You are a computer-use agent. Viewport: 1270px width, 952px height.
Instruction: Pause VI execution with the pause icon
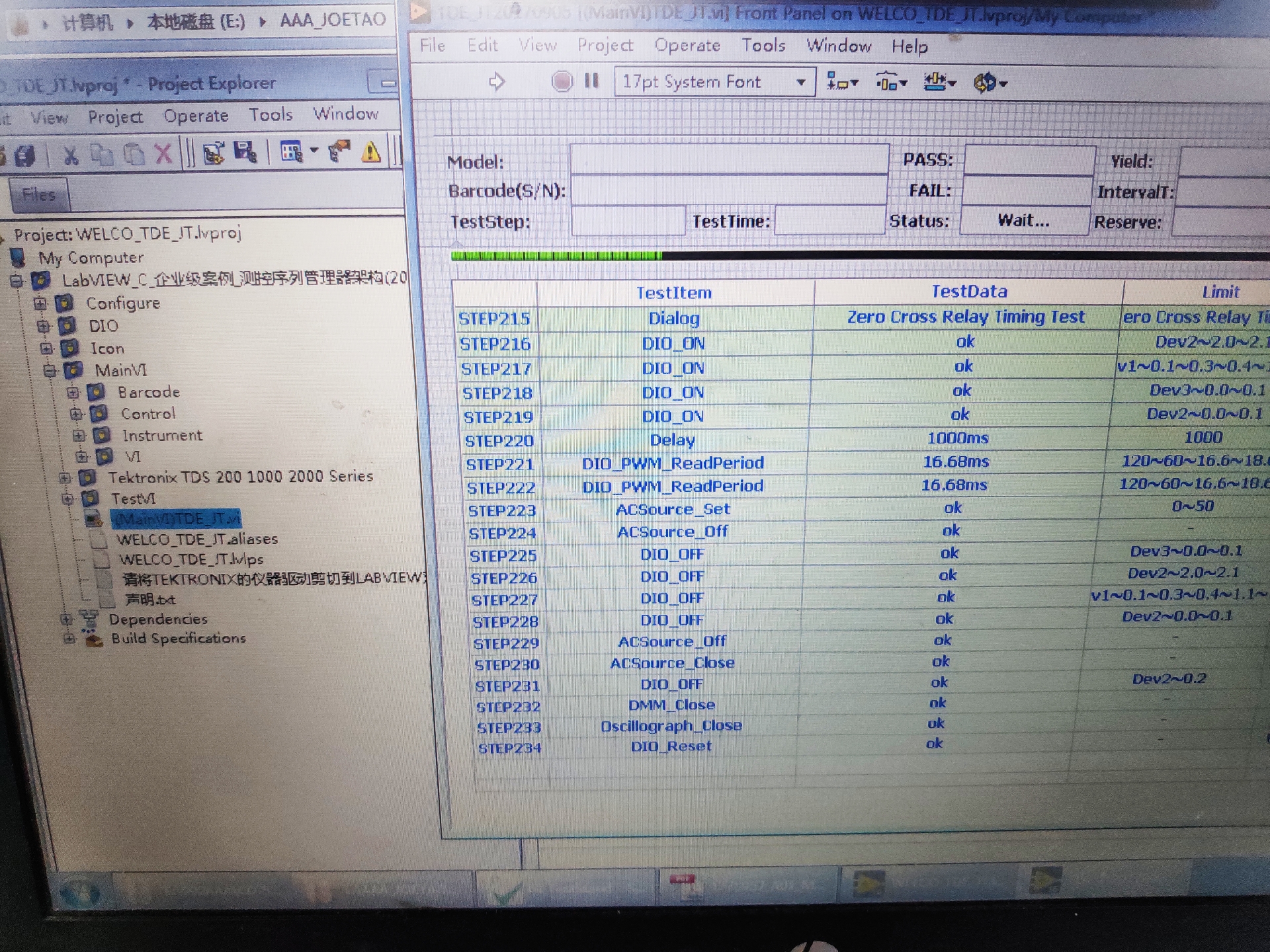coord(591,81)
